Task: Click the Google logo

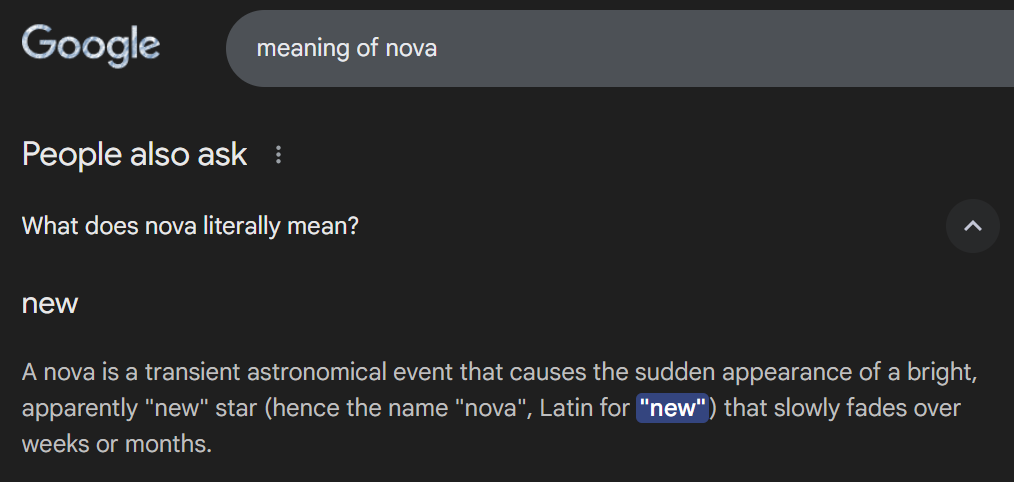Action: tap(90, 46)
